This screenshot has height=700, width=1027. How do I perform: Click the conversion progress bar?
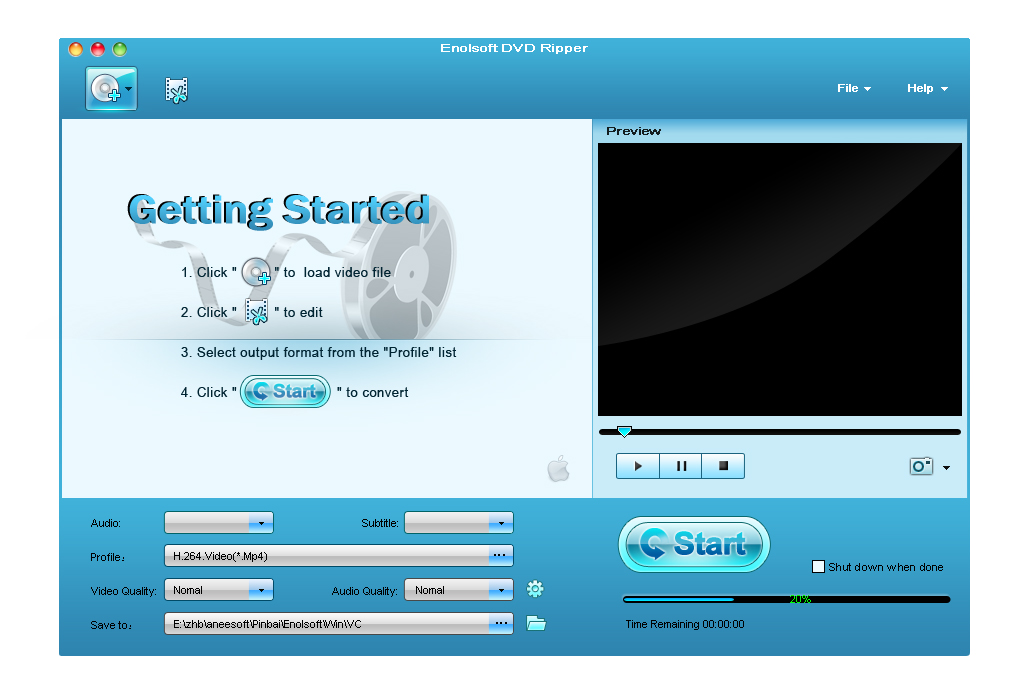pyautogui.click(x=786, y=599)
